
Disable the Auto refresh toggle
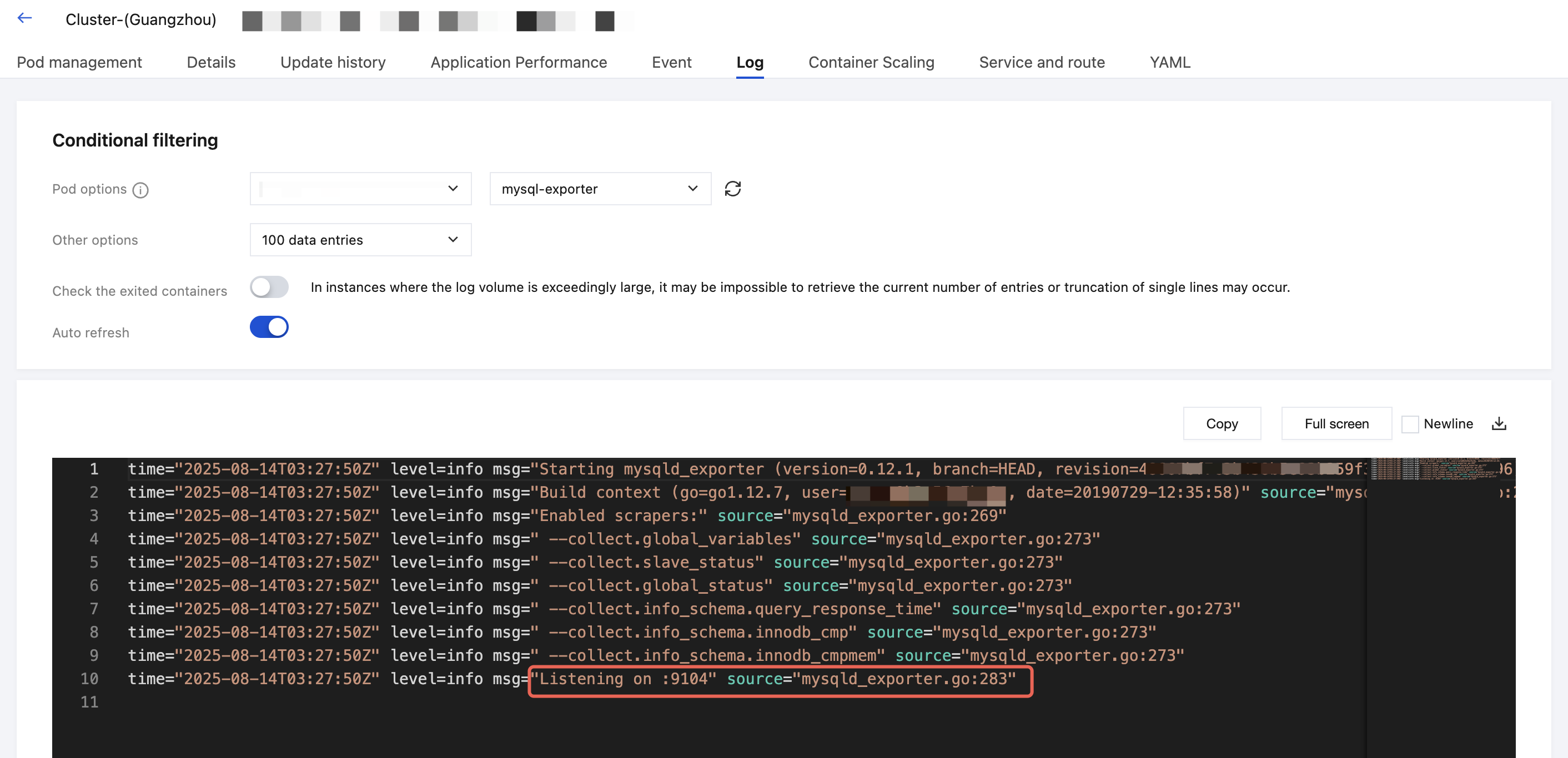pyautogui.click(x=269, y=327)
